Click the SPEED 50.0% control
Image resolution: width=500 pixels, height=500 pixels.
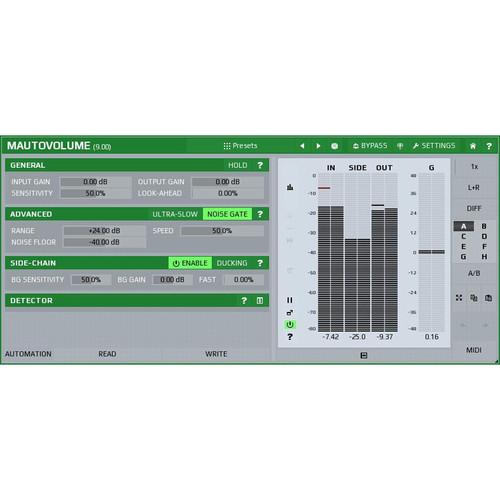(222, 231)
